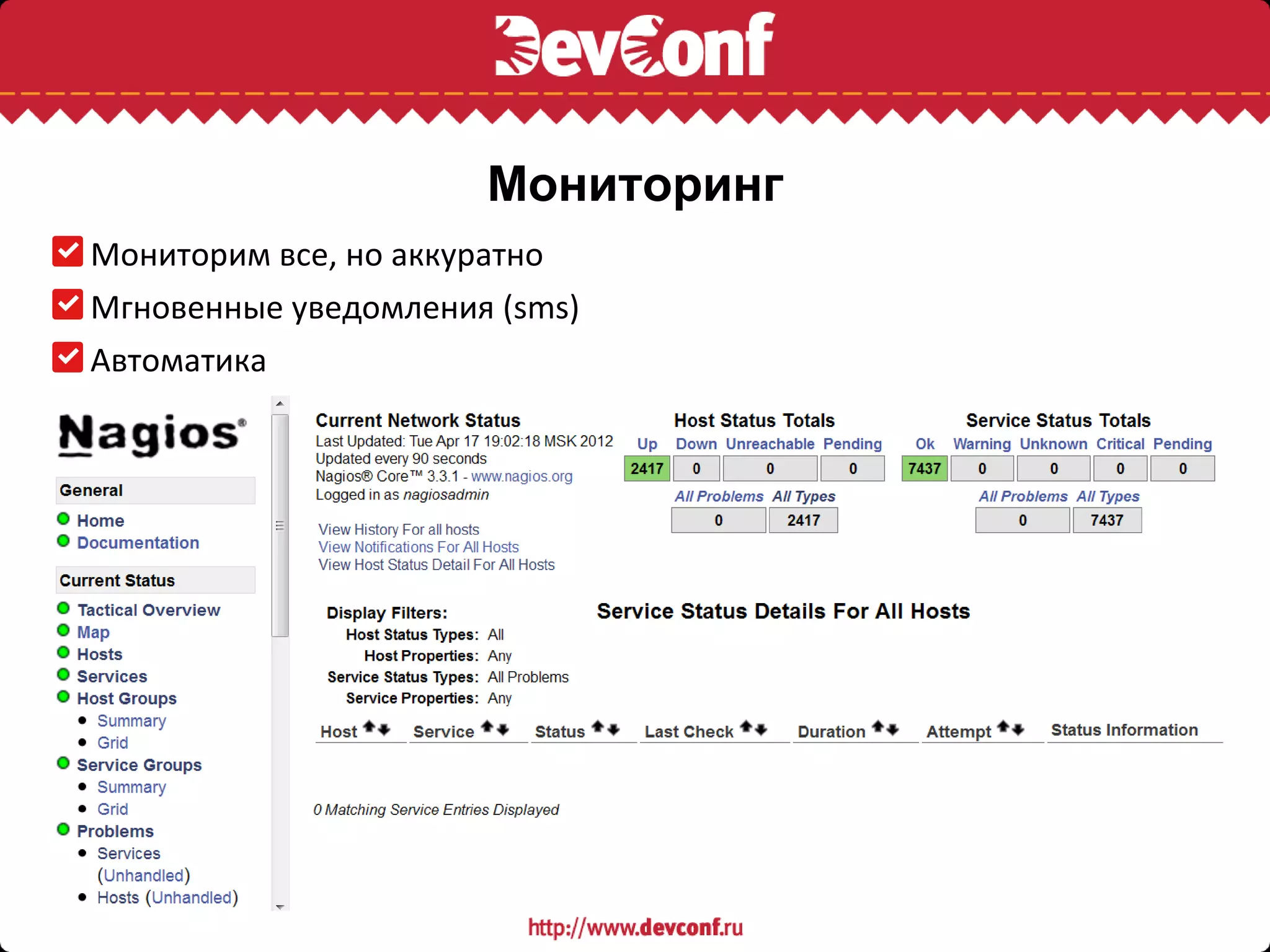
Task: Open Summary under Host Groups
Action: (x=131, y=721)
